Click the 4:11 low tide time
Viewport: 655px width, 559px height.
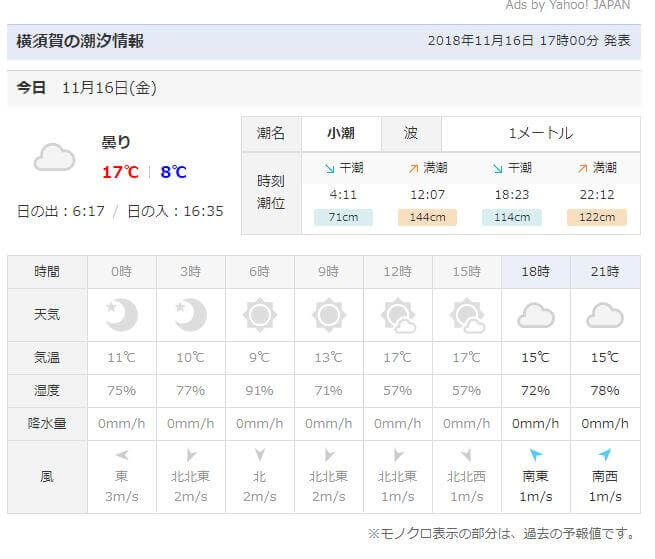point(343,195)
